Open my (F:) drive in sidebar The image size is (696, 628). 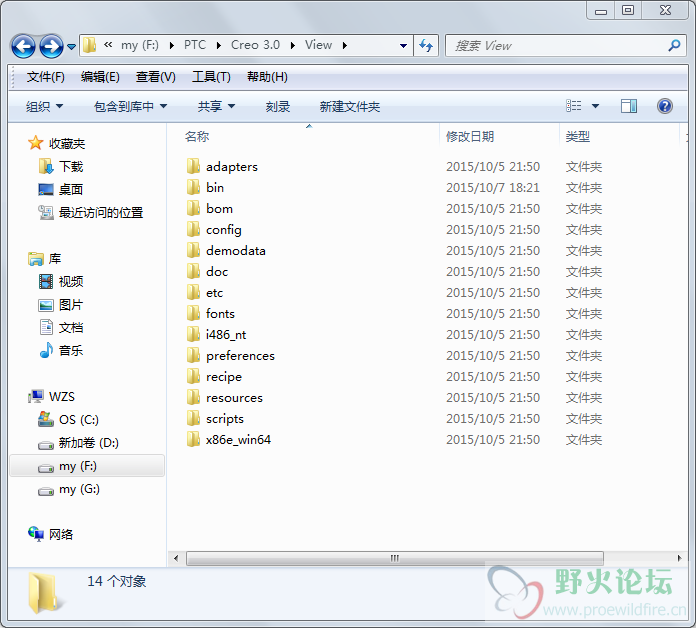(x=87, y=466)
